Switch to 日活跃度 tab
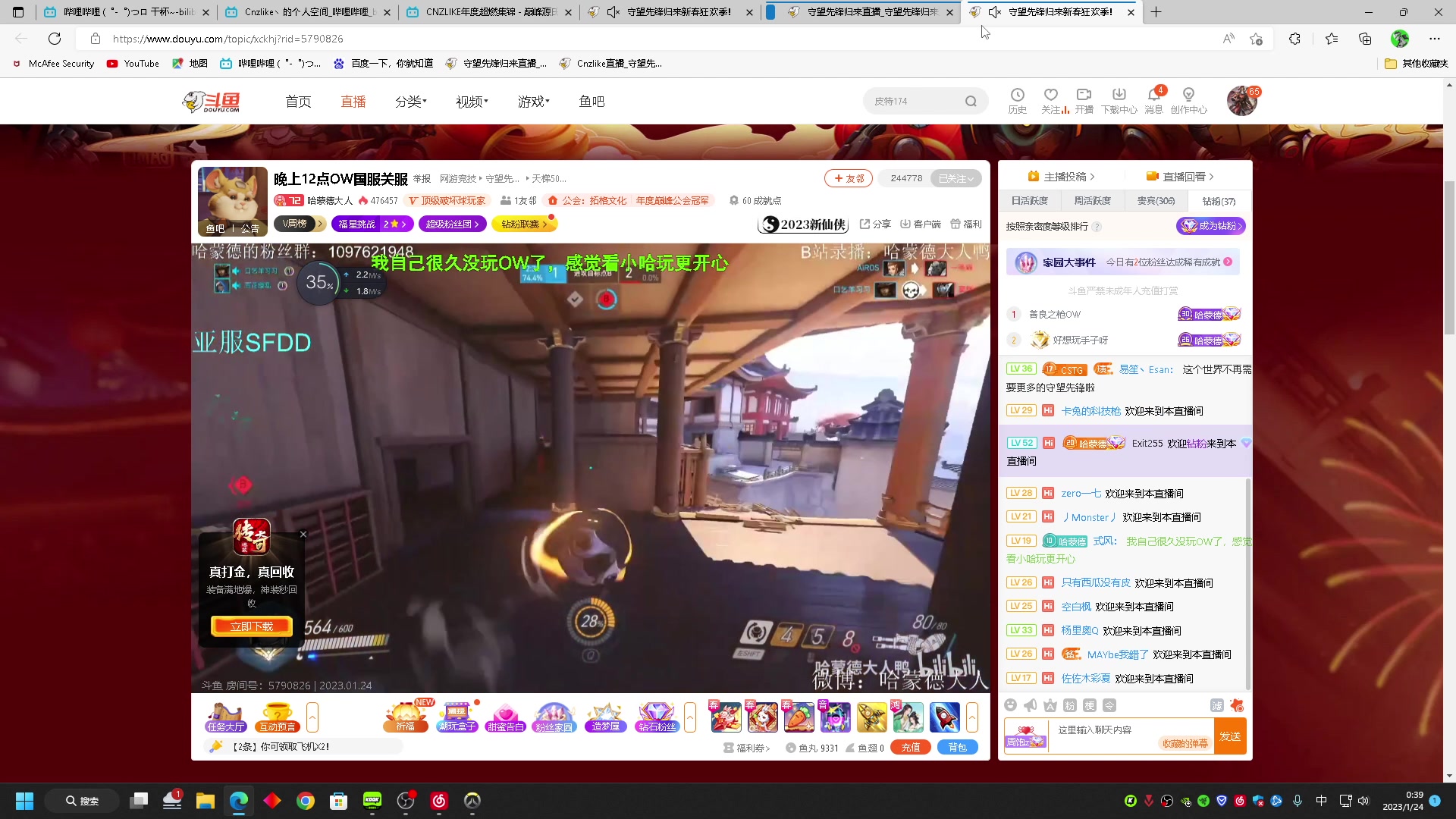 coord(1030,201)
